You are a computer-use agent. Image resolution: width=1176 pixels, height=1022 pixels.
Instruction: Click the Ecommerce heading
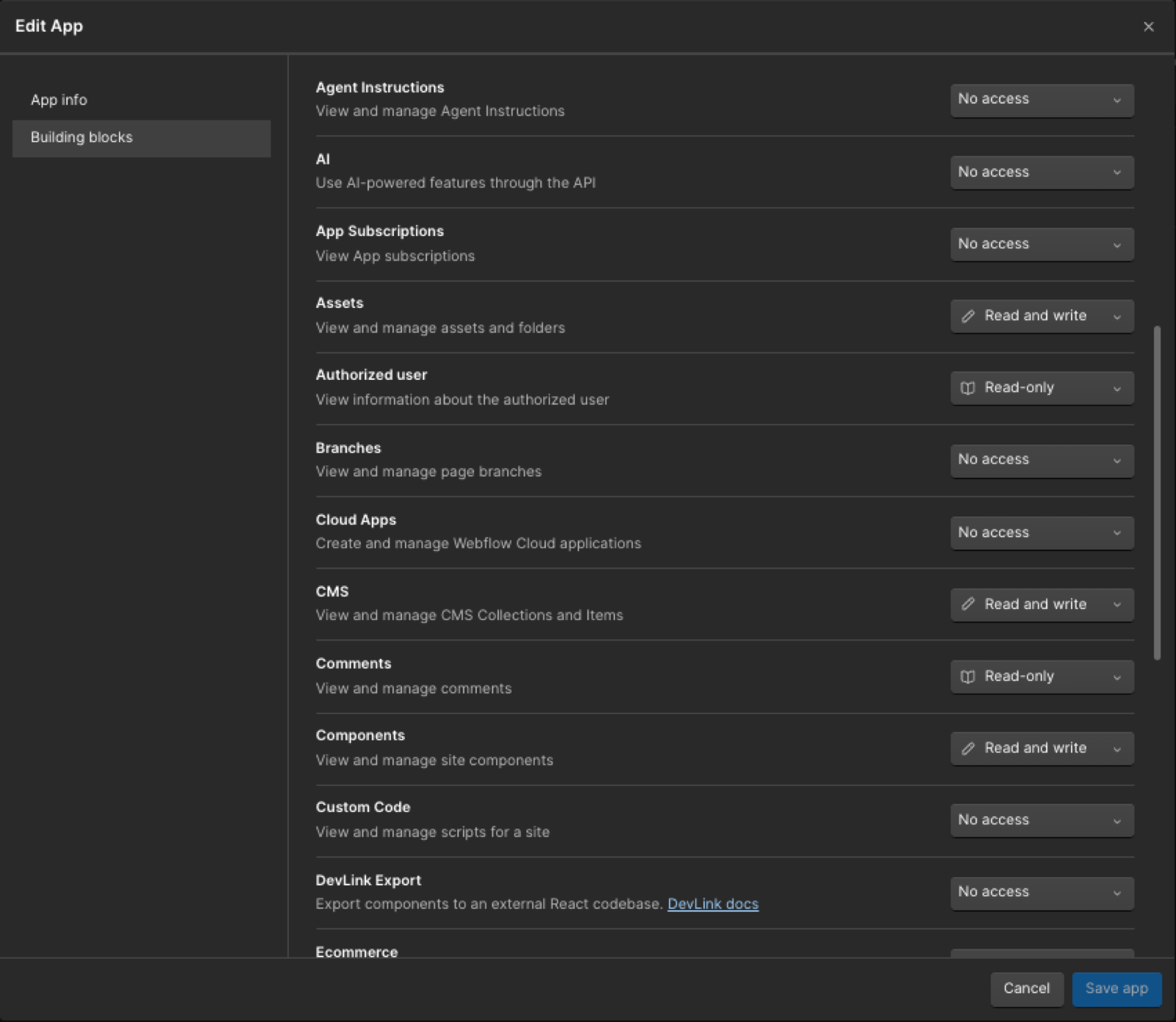pyautogui.click(x=356, y=951)
